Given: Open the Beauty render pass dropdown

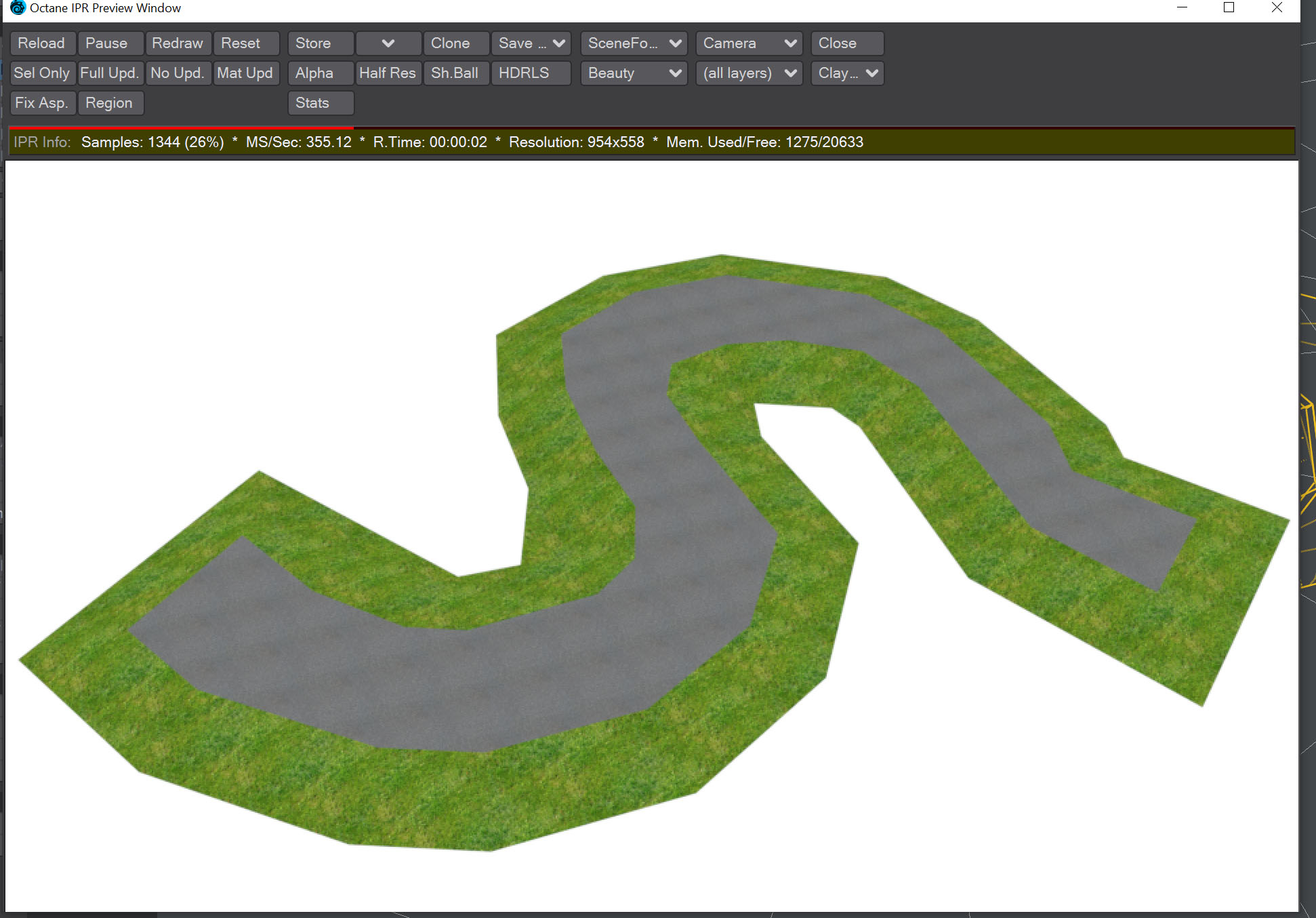Looking at the screenshot, I should pyautogui.click(x=634, y=73).
